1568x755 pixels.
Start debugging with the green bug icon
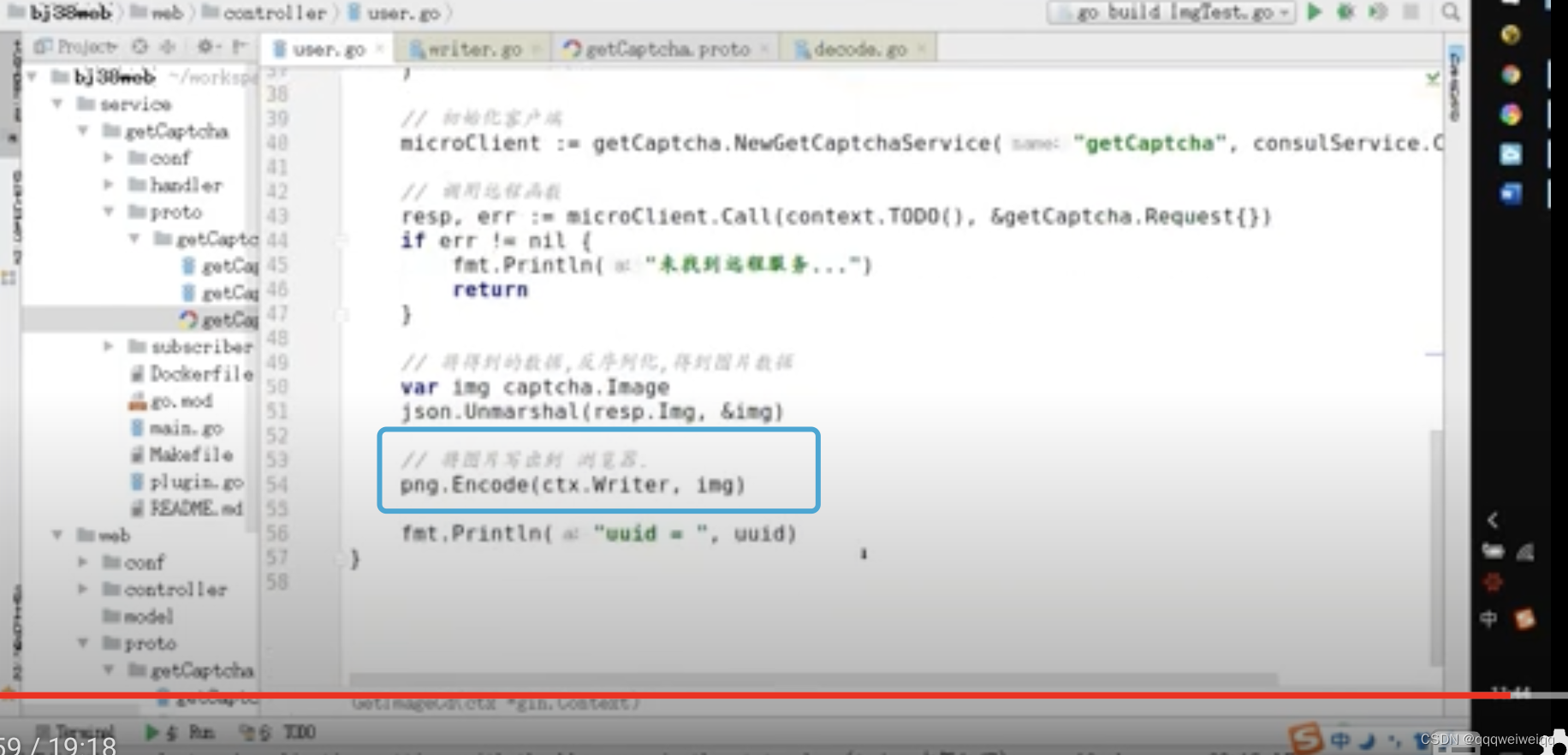pos(1345,12)
